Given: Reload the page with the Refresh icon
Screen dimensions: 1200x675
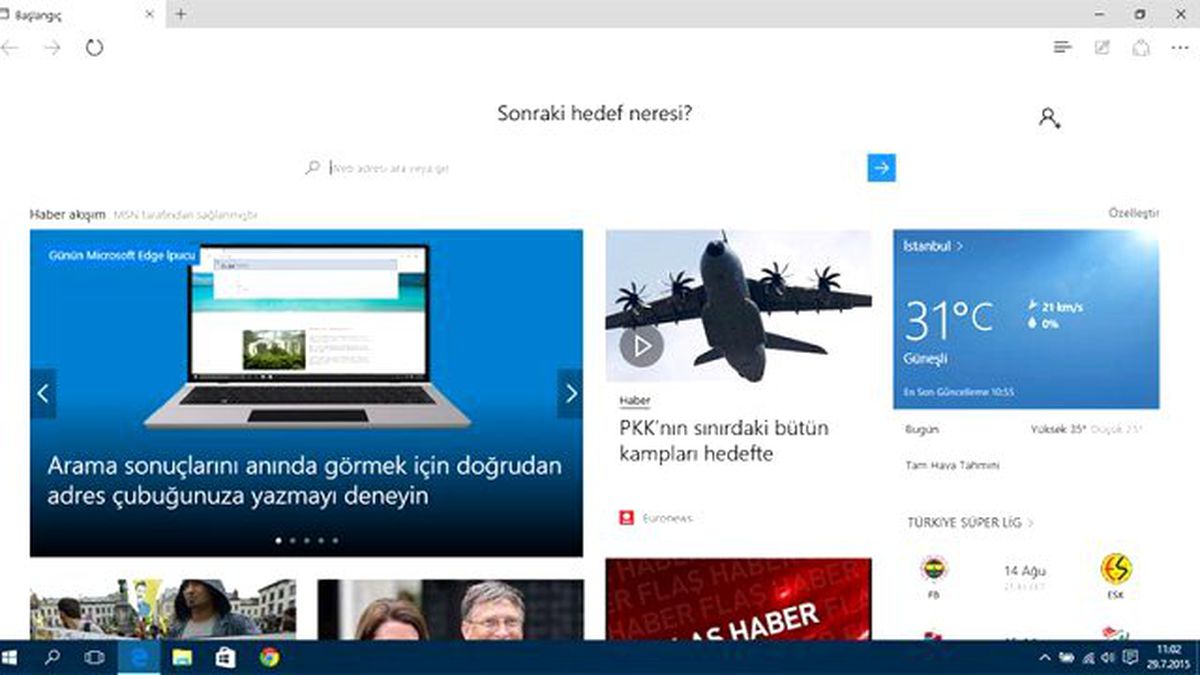Looking at the screenshot, I should tap(94, 47).
